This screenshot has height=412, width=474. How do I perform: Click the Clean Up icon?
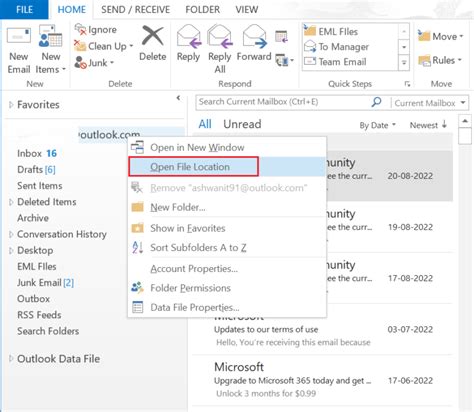tap(80, 46)
